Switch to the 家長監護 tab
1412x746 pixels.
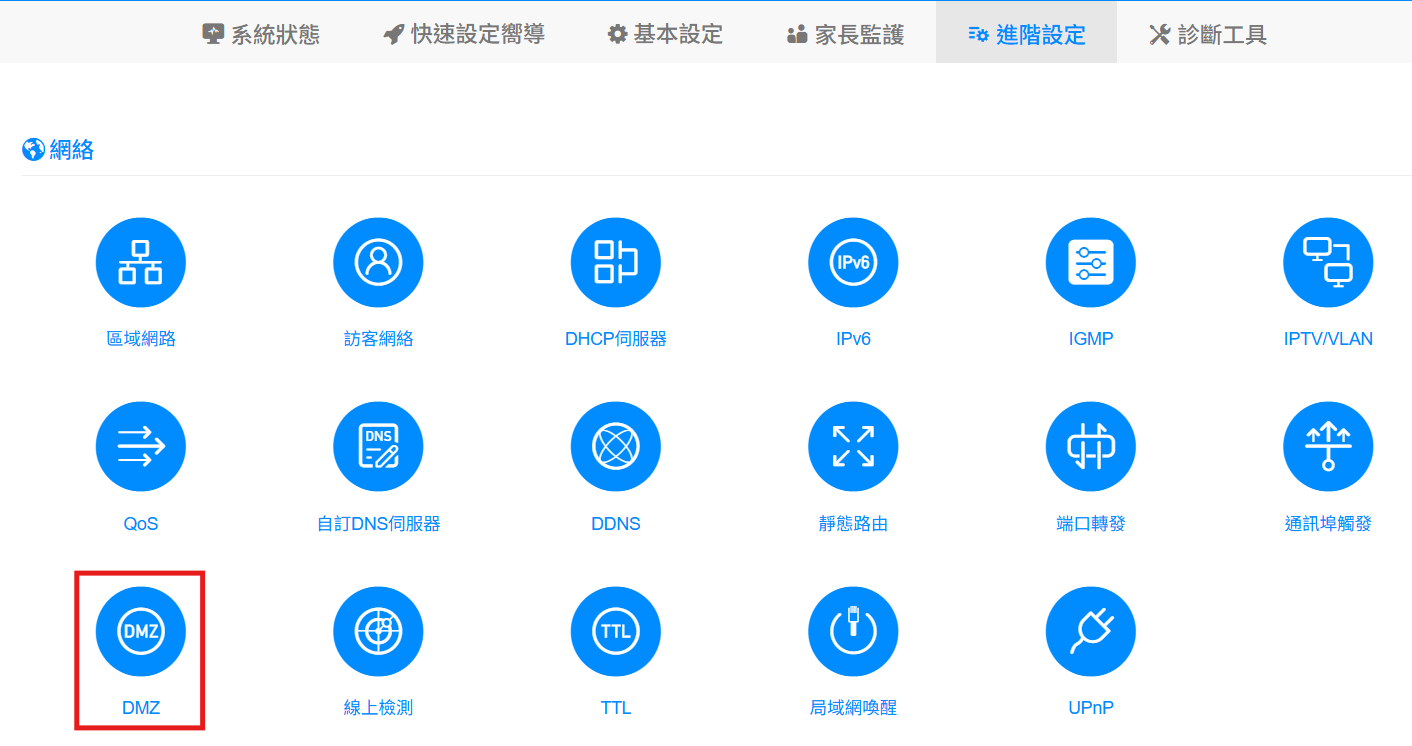click(x=845, y=32)
